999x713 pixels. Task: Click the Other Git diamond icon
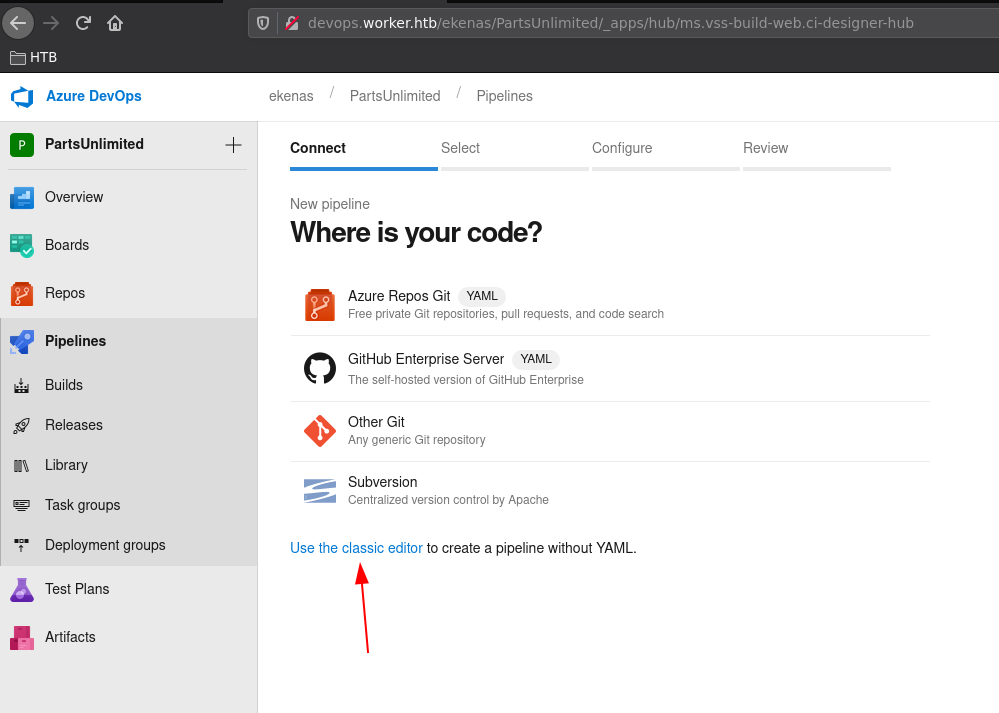(x=320, y=431)
